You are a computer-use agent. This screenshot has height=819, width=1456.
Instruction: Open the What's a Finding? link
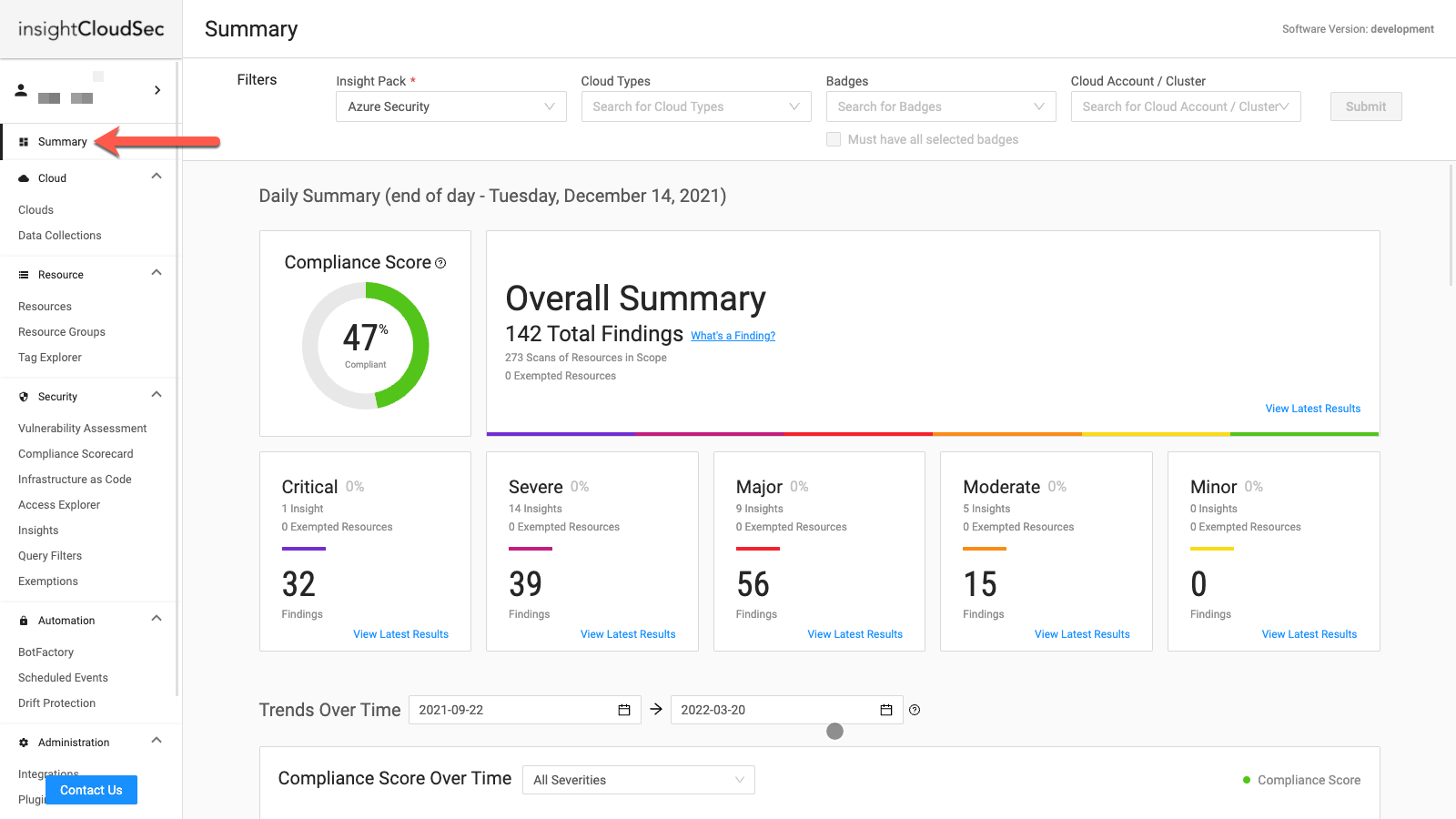[x=733, y=335]
